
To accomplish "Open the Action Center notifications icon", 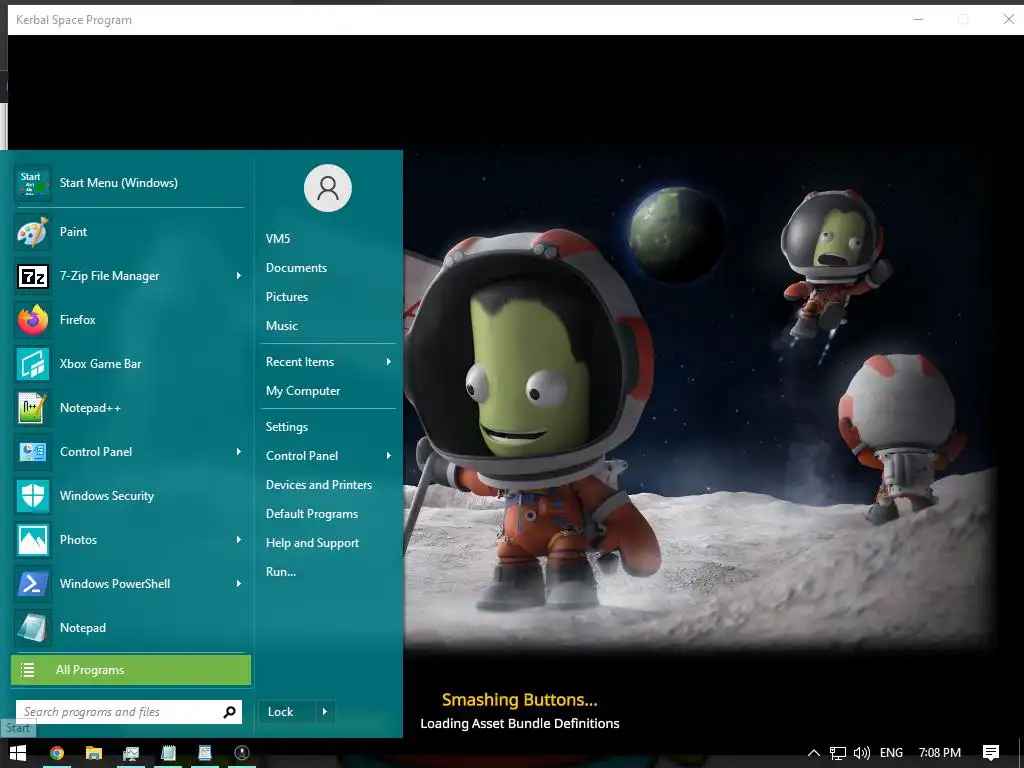I will pos(991,753).
